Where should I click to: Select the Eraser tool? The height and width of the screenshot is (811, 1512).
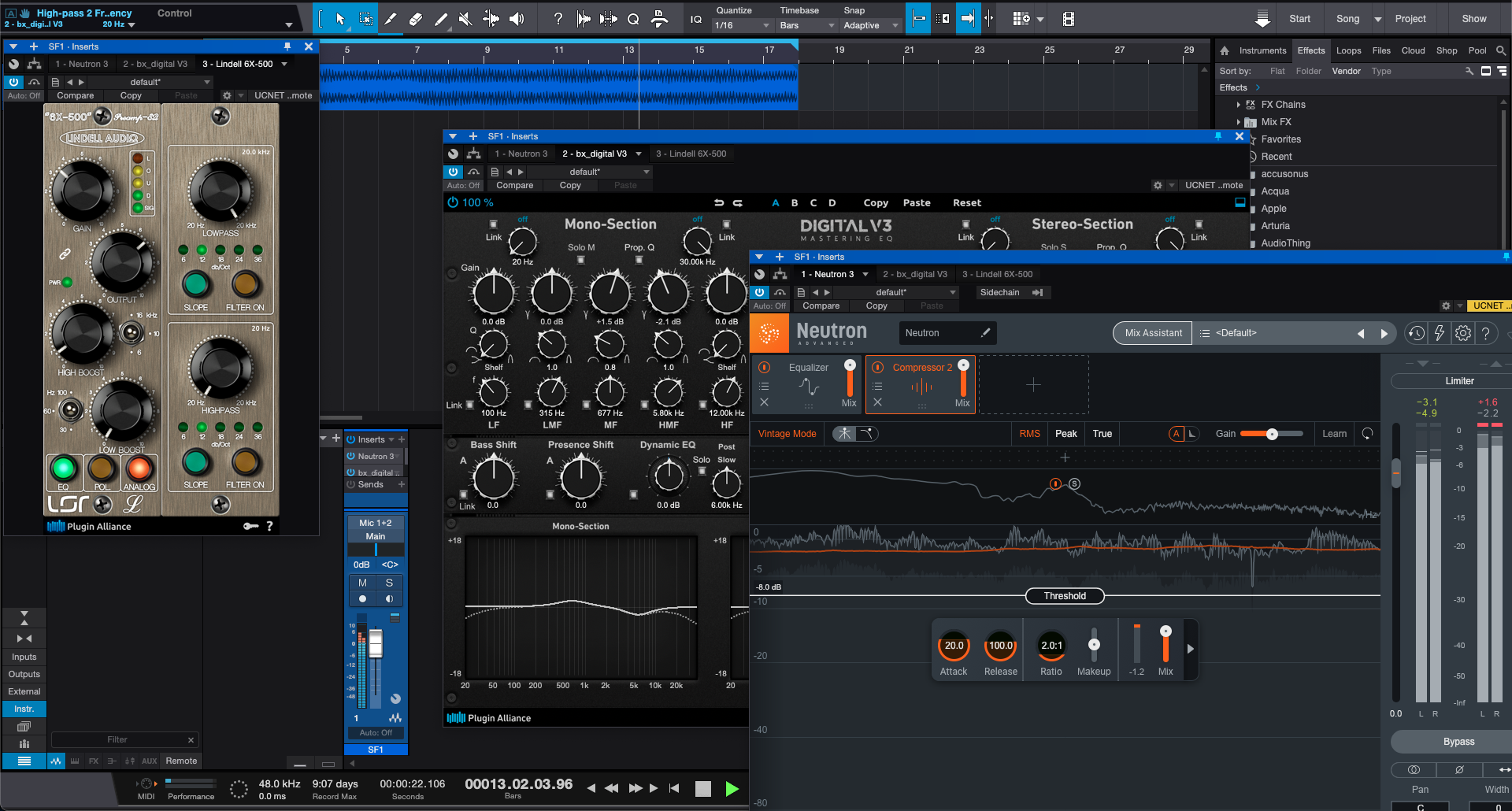coord(416,19)
